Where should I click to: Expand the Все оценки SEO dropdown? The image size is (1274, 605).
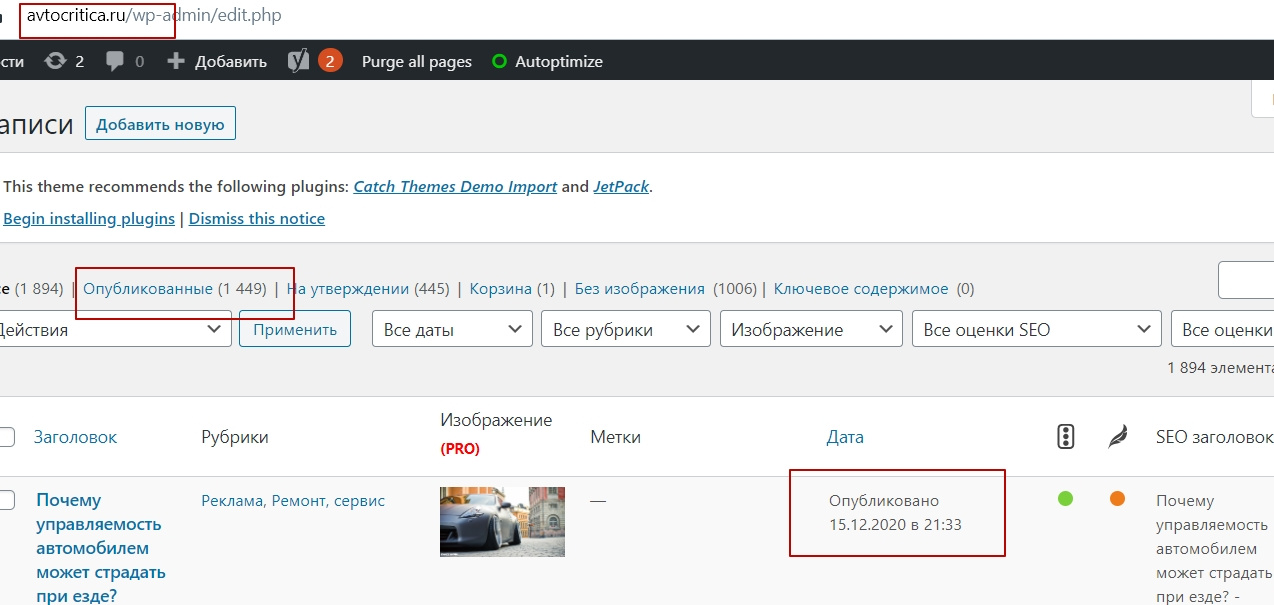tap(1035, 329)
